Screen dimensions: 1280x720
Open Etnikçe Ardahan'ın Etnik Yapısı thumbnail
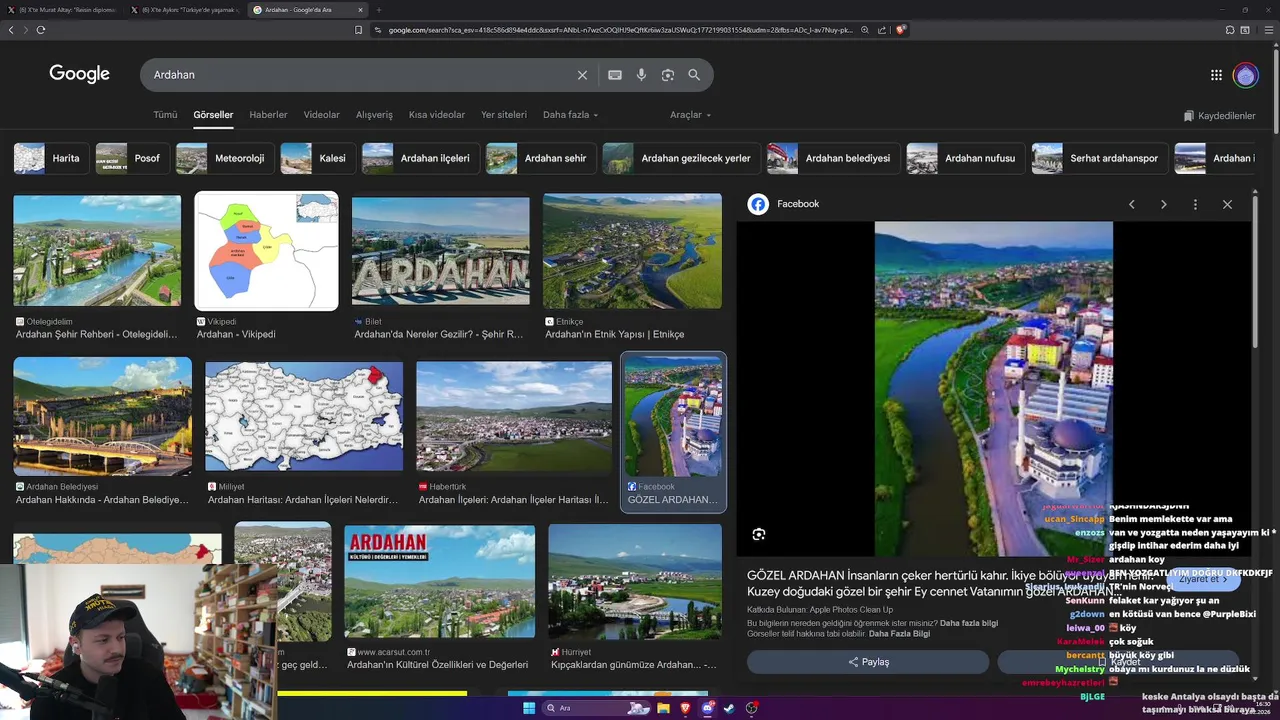click(x=632, y=251)
